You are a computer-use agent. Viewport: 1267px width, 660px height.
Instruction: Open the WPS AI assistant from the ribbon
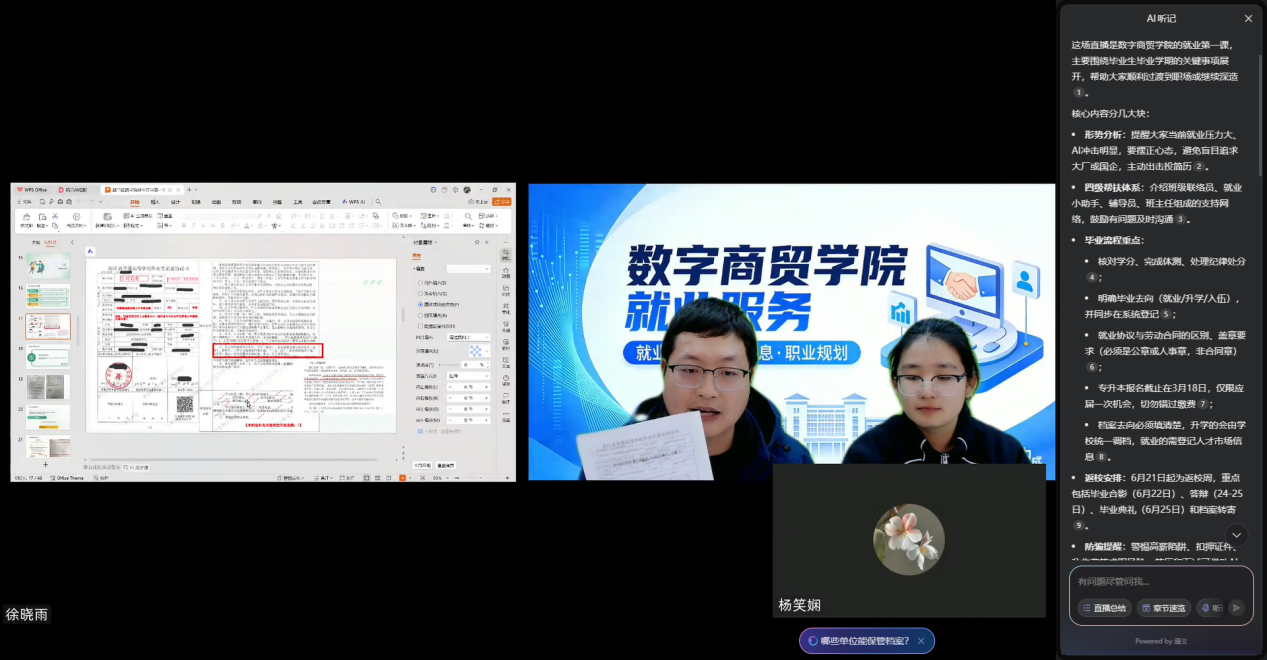point(352,202)
